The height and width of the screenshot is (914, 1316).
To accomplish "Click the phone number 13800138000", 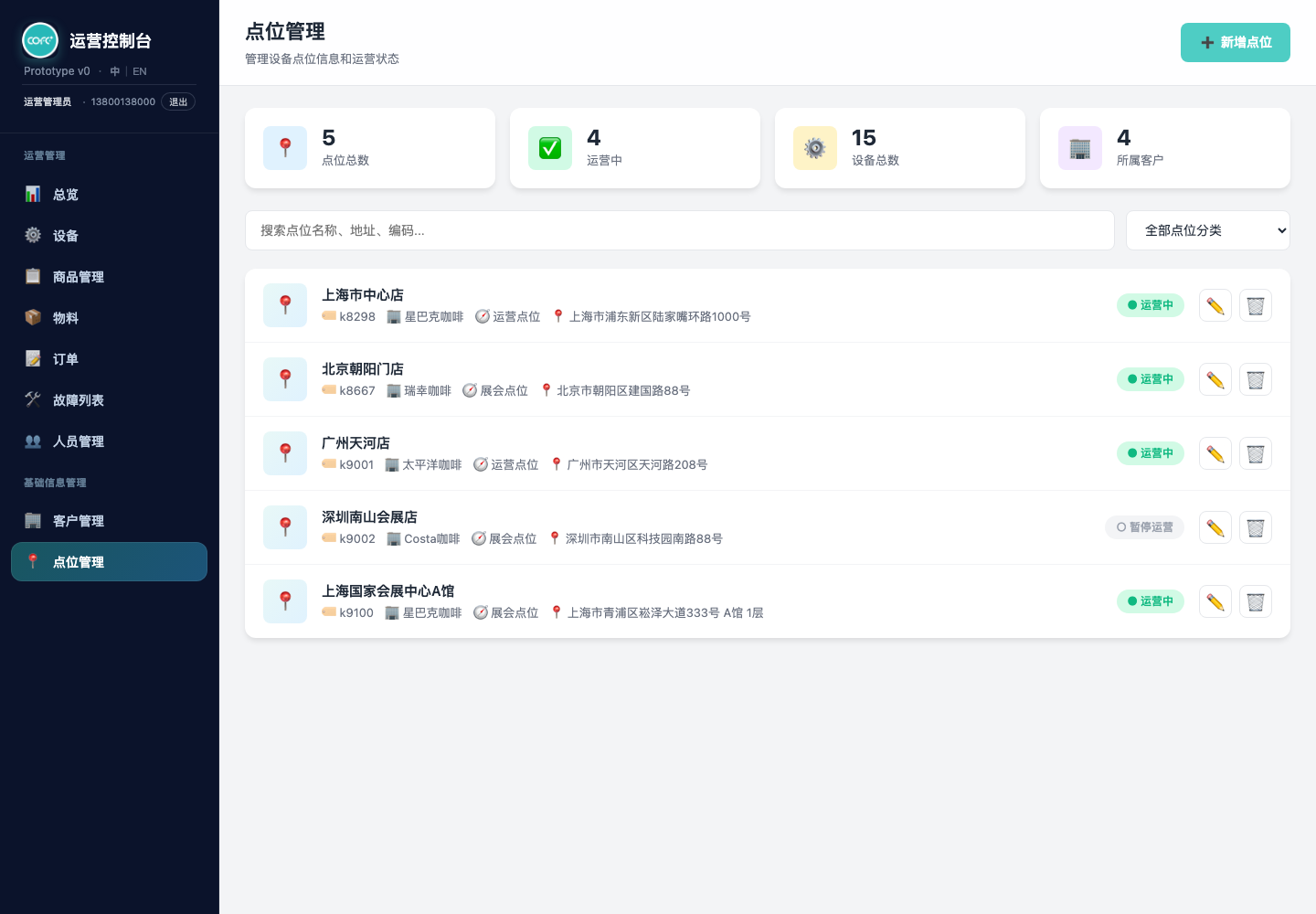I will pos(123,101).
